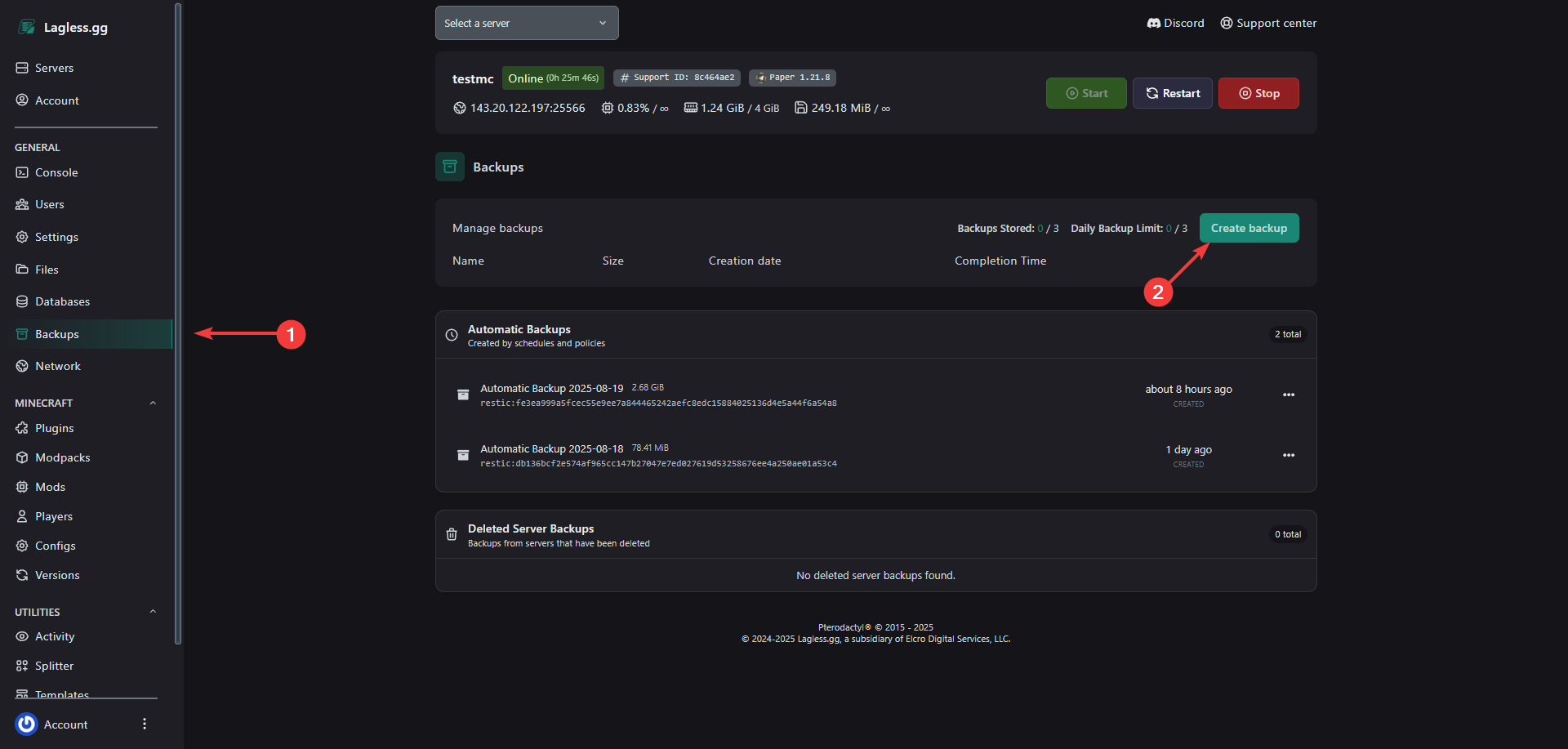
Task: Open options for Automatic Backup 2025-08-18
Action: [x=1288, y=455]
